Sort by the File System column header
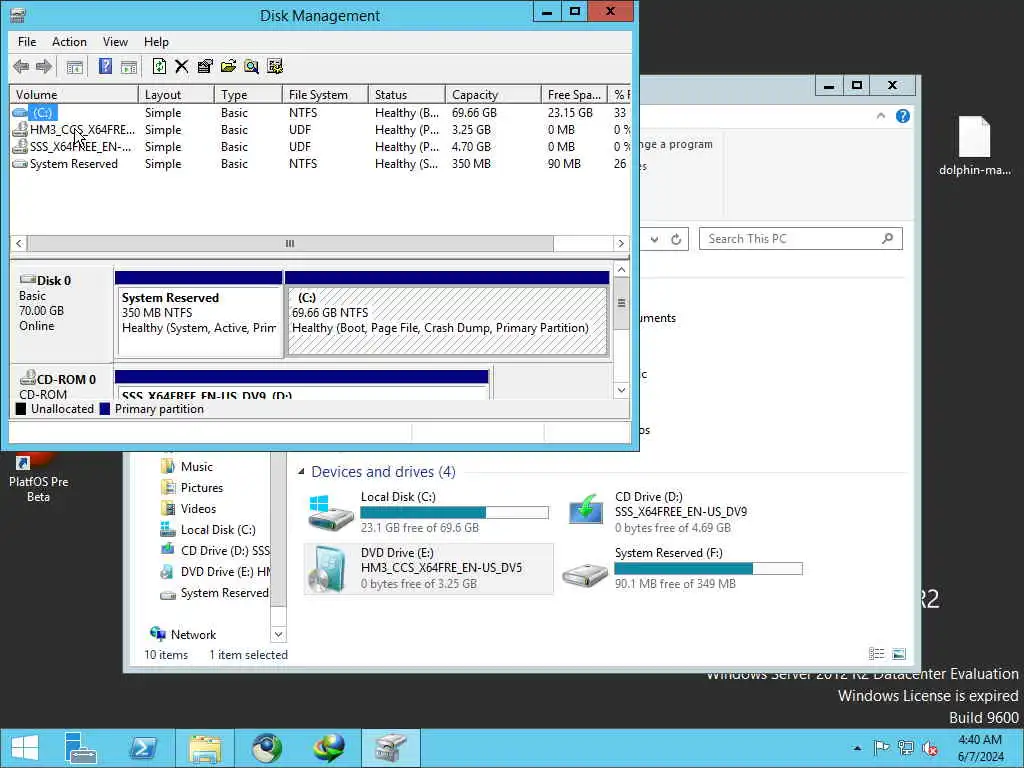 click(325, 95)
